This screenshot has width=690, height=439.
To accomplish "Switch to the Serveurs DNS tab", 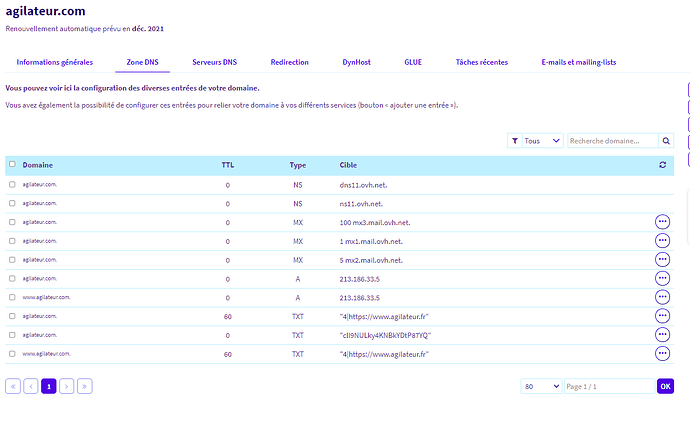I will tap(215, 62).
